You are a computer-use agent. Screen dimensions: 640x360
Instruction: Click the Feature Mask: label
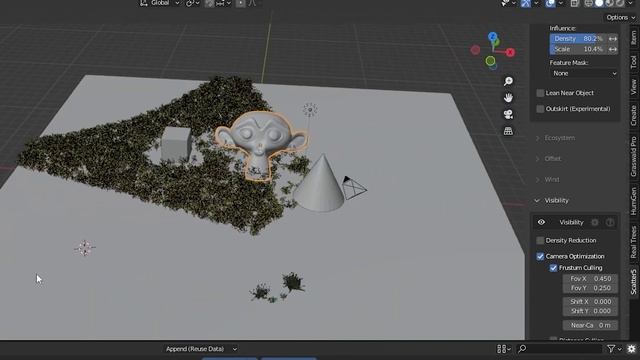point(569,63)
